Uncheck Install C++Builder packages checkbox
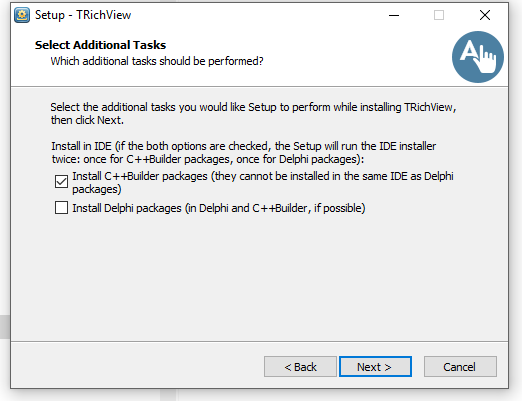The image size is (522, 401). 61,182
